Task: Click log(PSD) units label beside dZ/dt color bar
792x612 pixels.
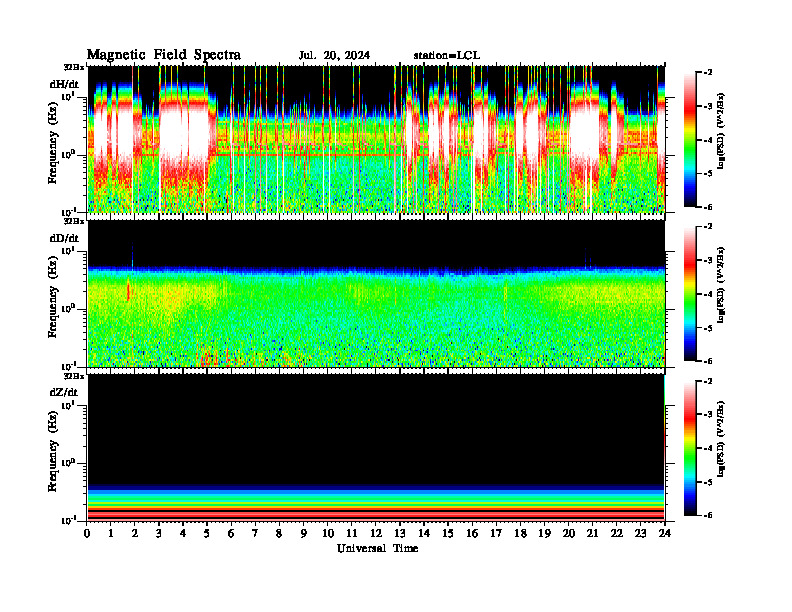Action: coord(721,439)
